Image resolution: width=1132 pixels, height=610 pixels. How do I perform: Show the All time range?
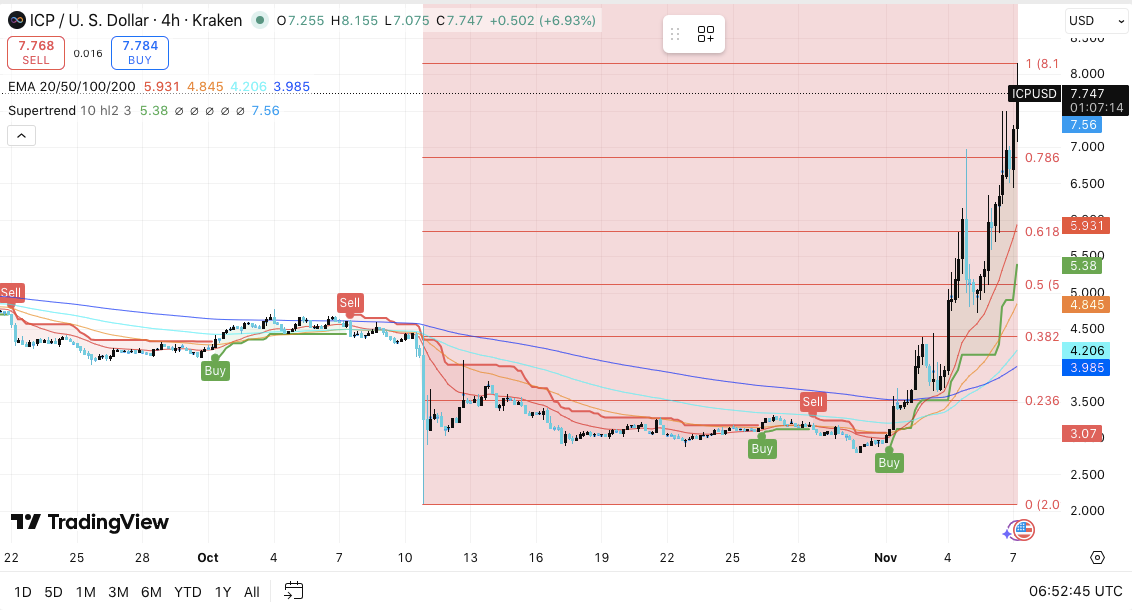[252, 592]
